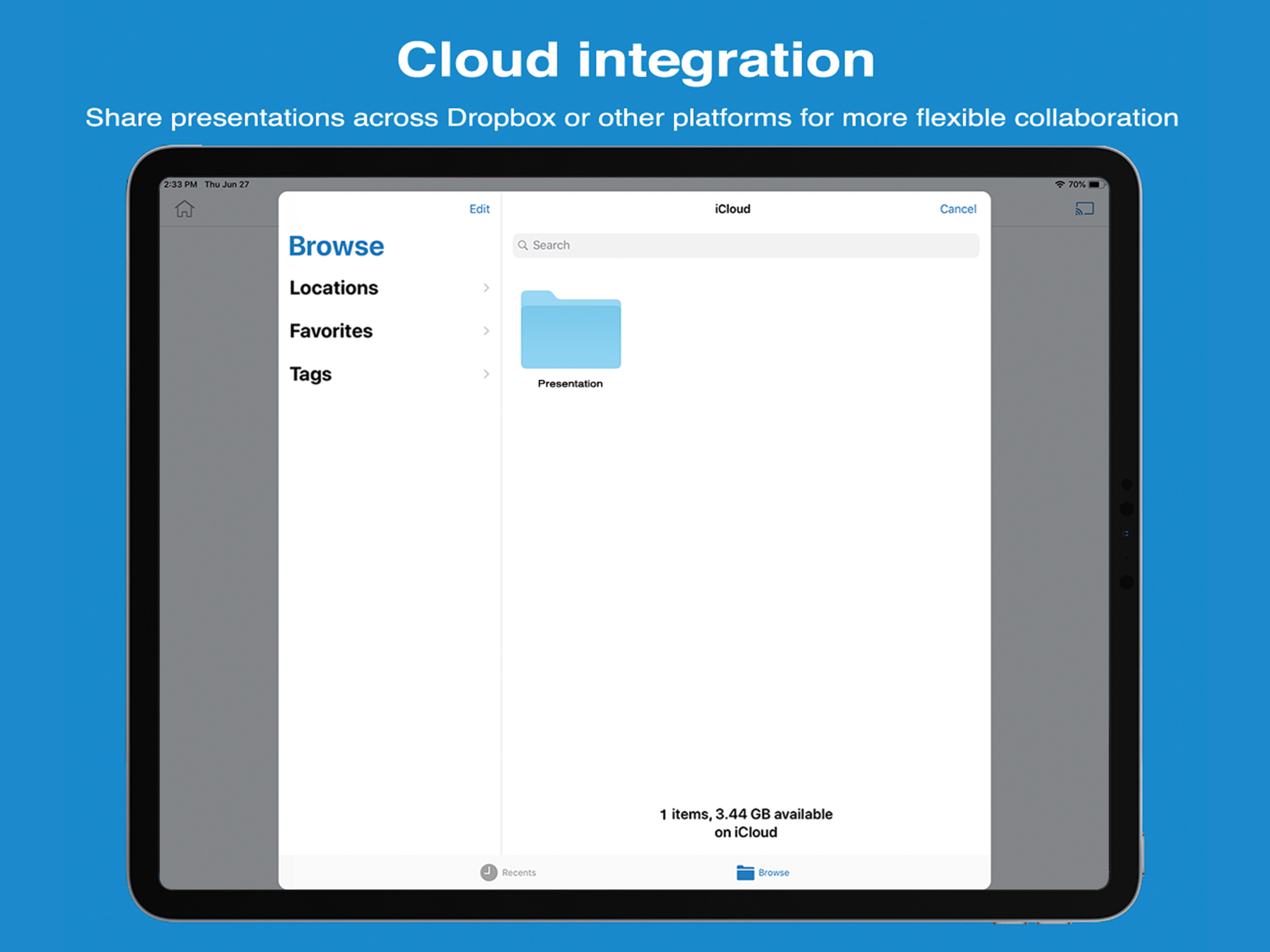
Task: Cancel the iCloud file picker
Action: pos(958,209)
